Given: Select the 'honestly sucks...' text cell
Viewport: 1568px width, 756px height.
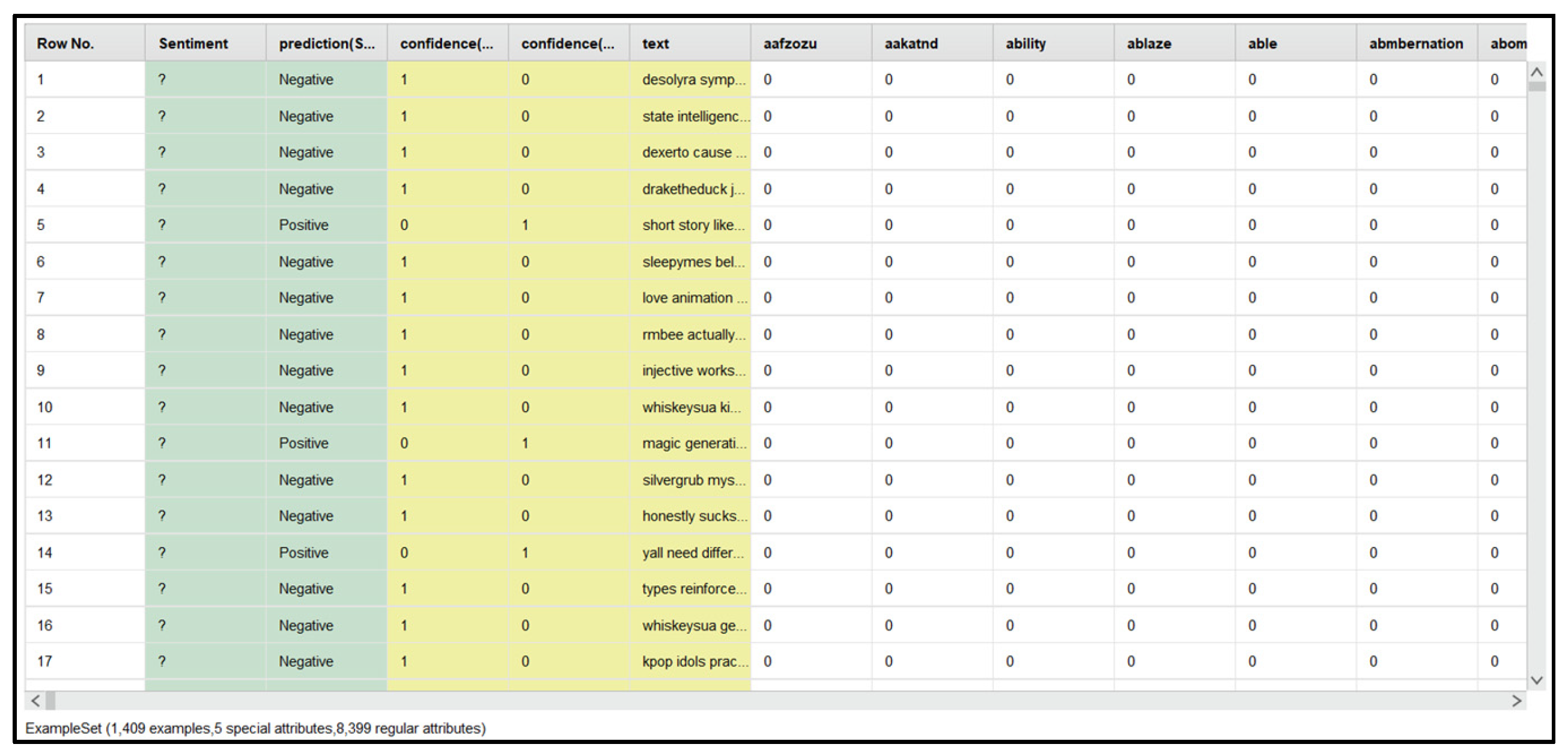Looking at the screenshot, I should 690,516.
